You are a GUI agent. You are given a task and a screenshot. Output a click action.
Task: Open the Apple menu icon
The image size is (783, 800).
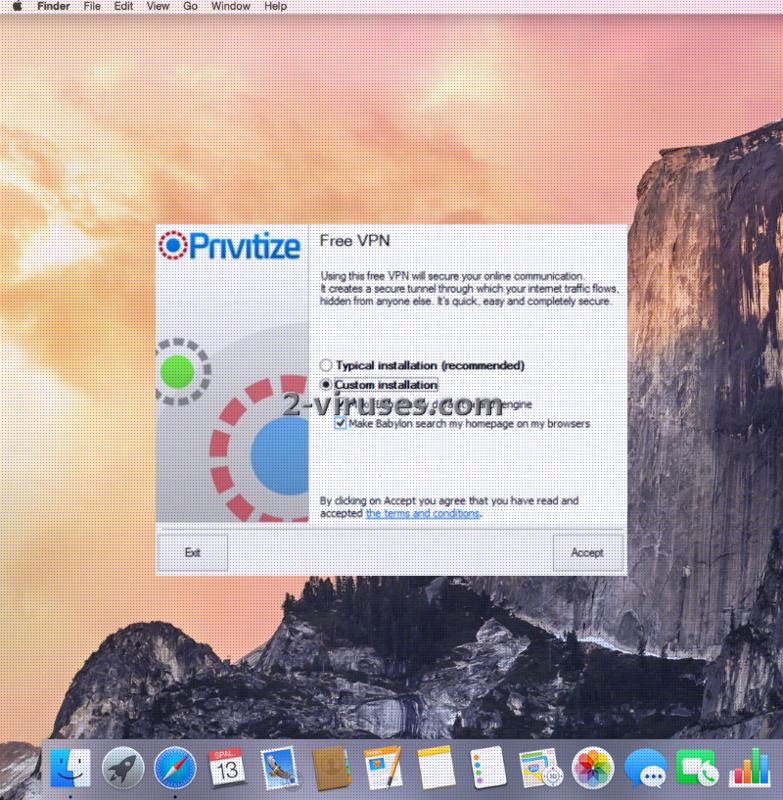(x=17, y=6)
